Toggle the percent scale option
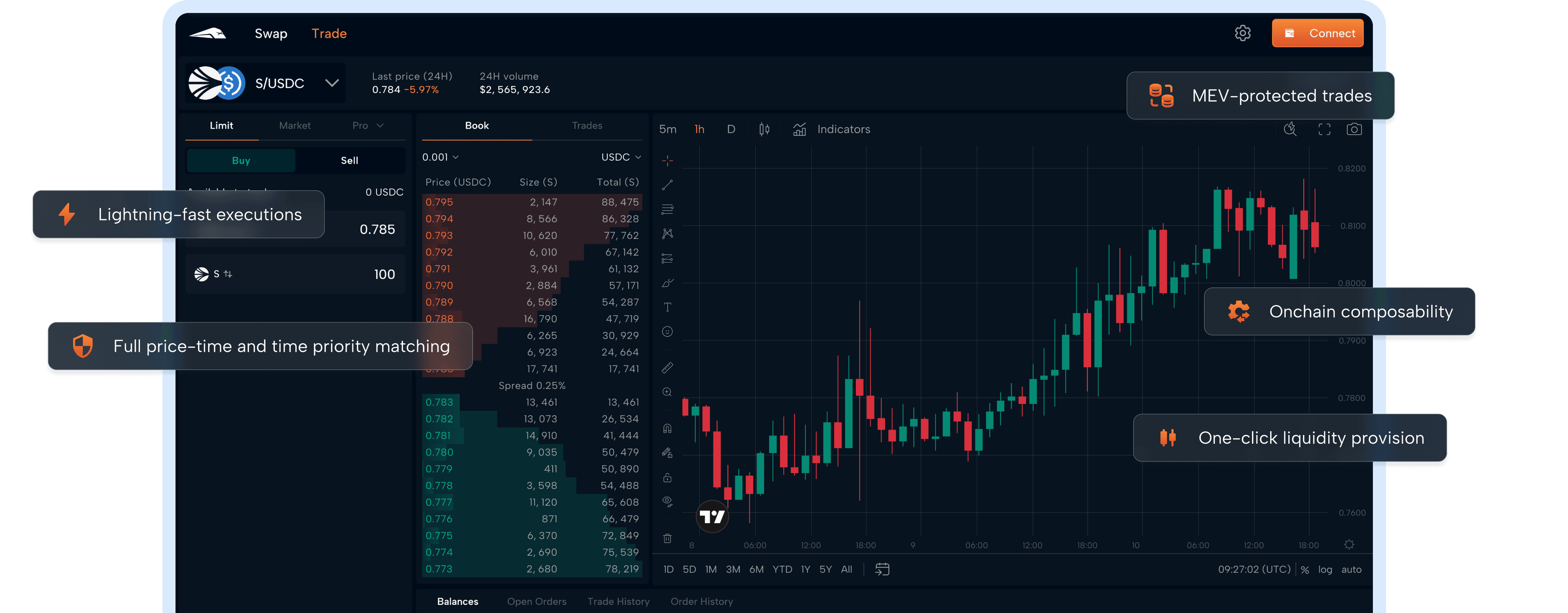The width and height of the screenshot is (1568, 613). click(x=1305, y=571)
